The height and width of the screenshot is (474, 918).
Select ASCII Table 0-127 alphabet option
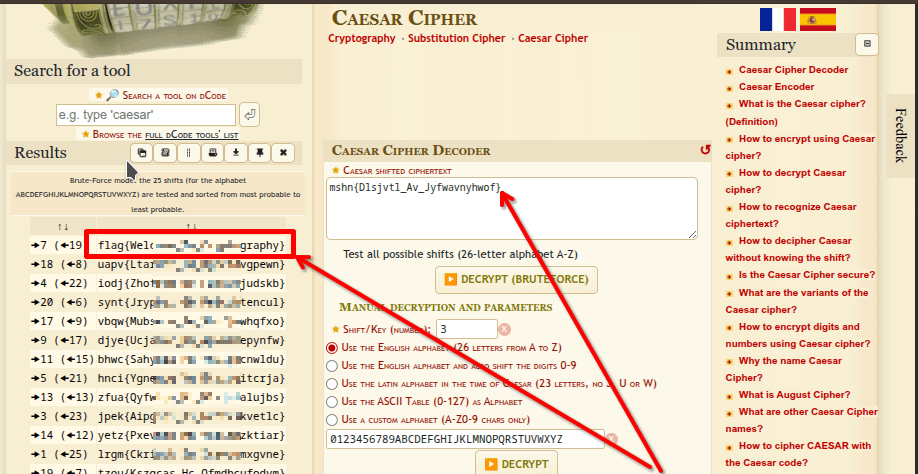(x=332, y=402)
